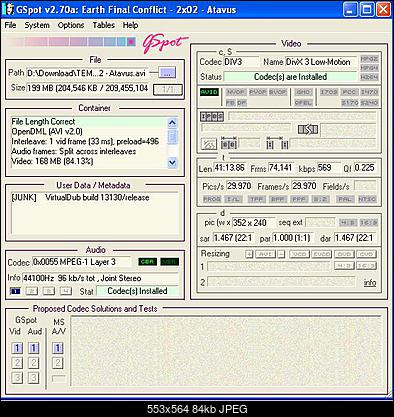The height and width of the screenshot is (417, 394).
Task: Click the 1/1 file counter button
Action: click(x=168, y=90)
